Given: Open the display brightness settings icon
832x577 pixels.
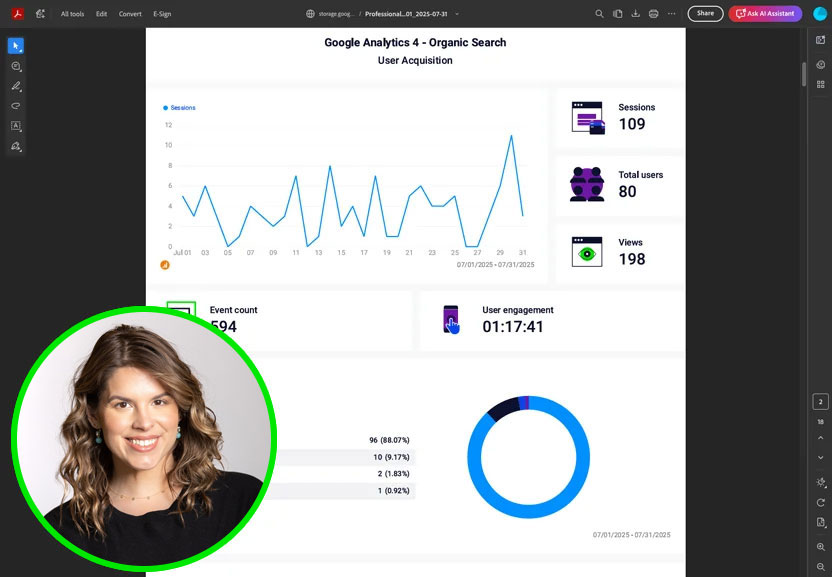Looking at the screenshot, I should click(x=820, y=482).
